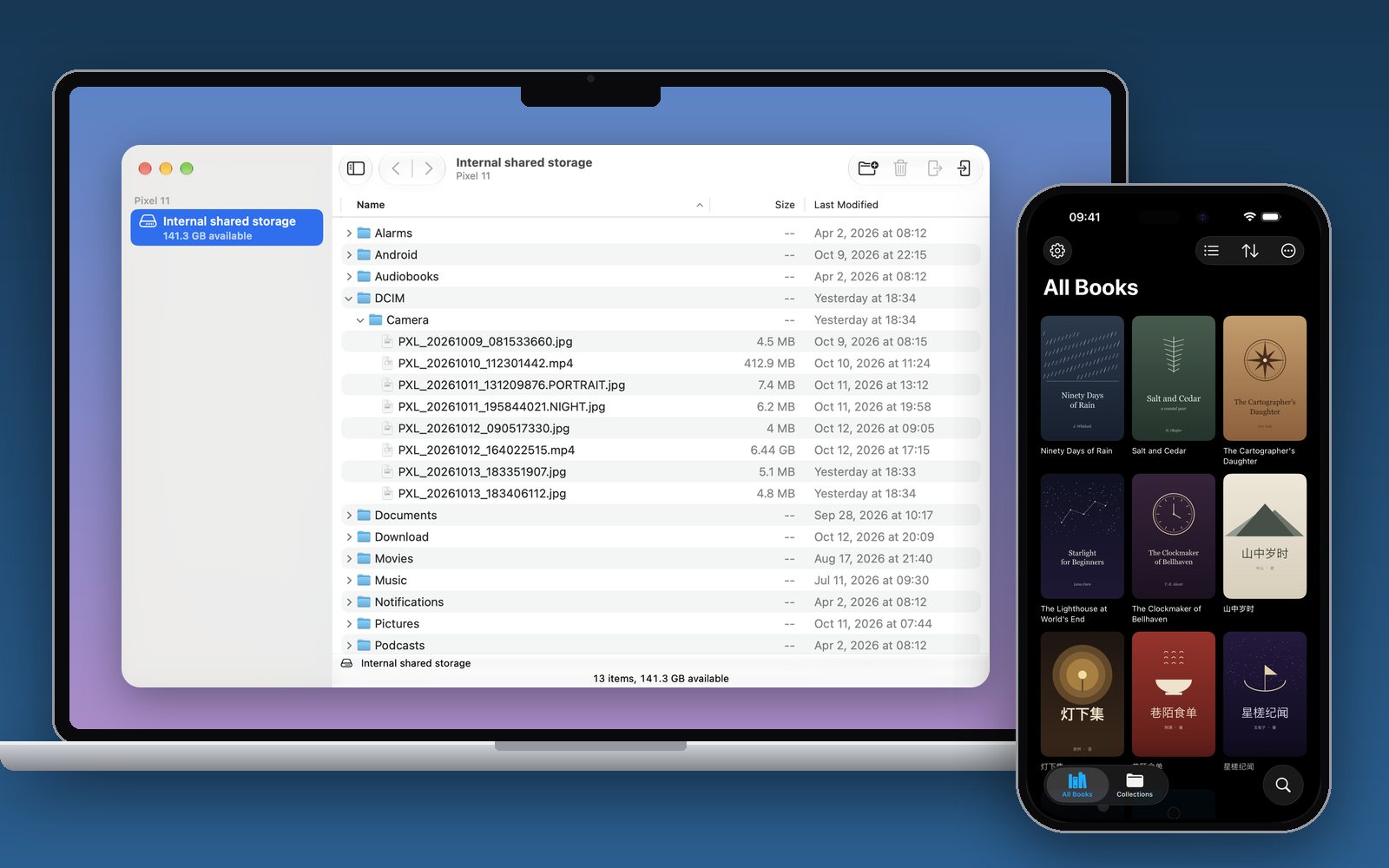
Task: Select file PXL_20261012_090517330.jpg
Action: point(661,429)
